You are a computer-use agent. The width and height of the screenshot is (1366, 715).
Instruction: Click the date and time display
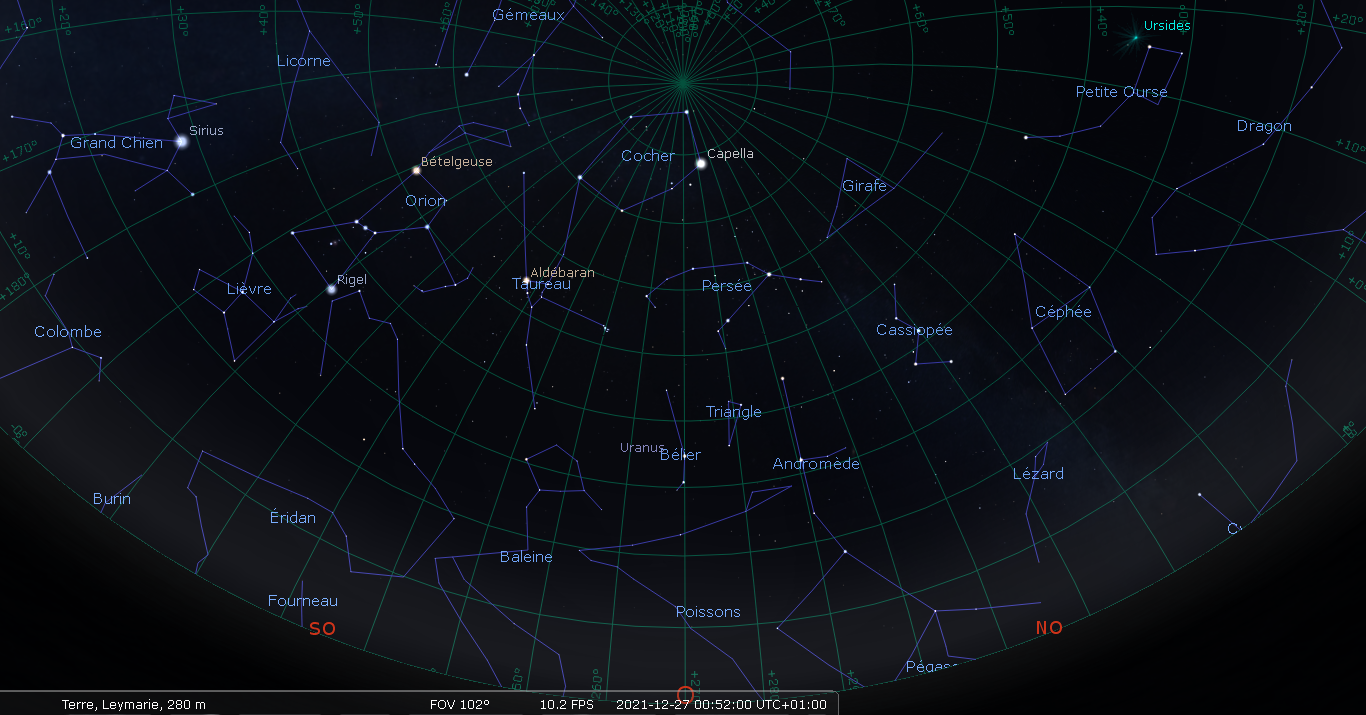click(x=721, y=704)
